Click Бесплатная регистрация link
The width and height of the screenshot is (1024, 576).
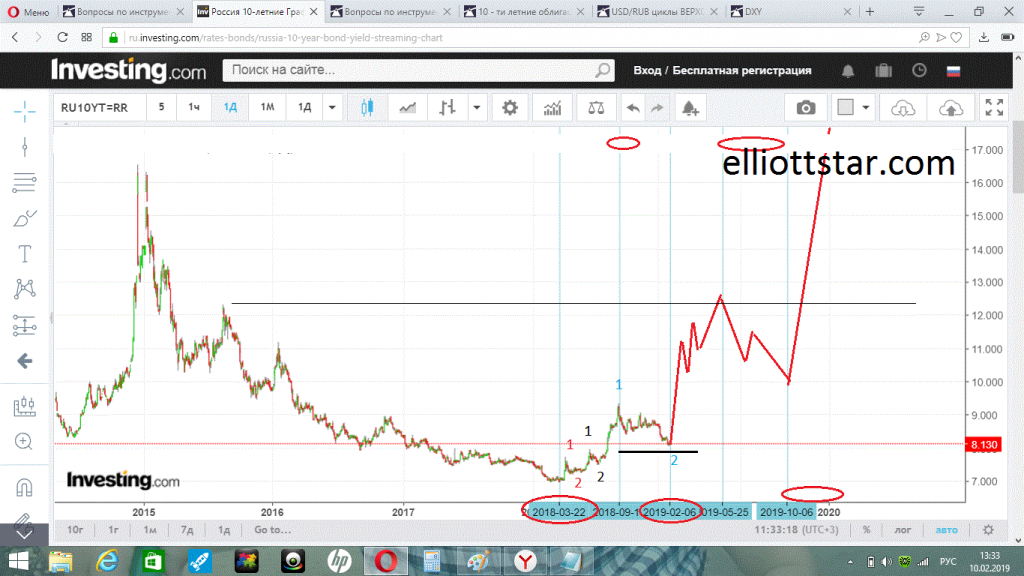(x=742, y=71)
